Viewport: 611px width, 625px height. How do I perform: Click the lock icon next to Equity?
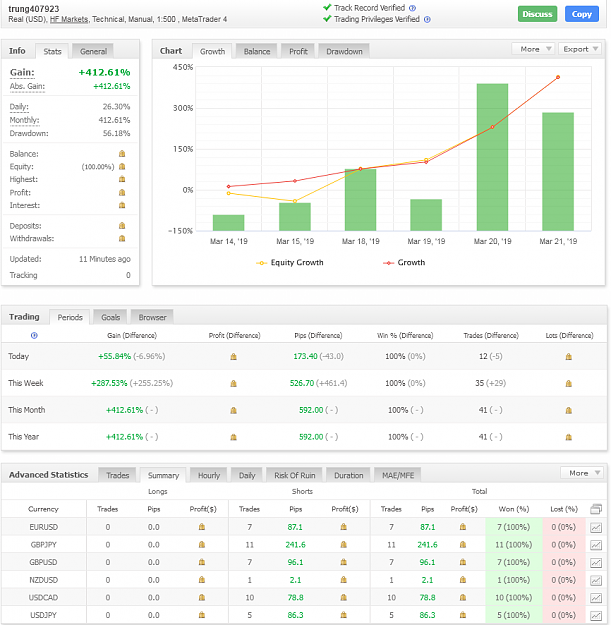tap(122, 166)
